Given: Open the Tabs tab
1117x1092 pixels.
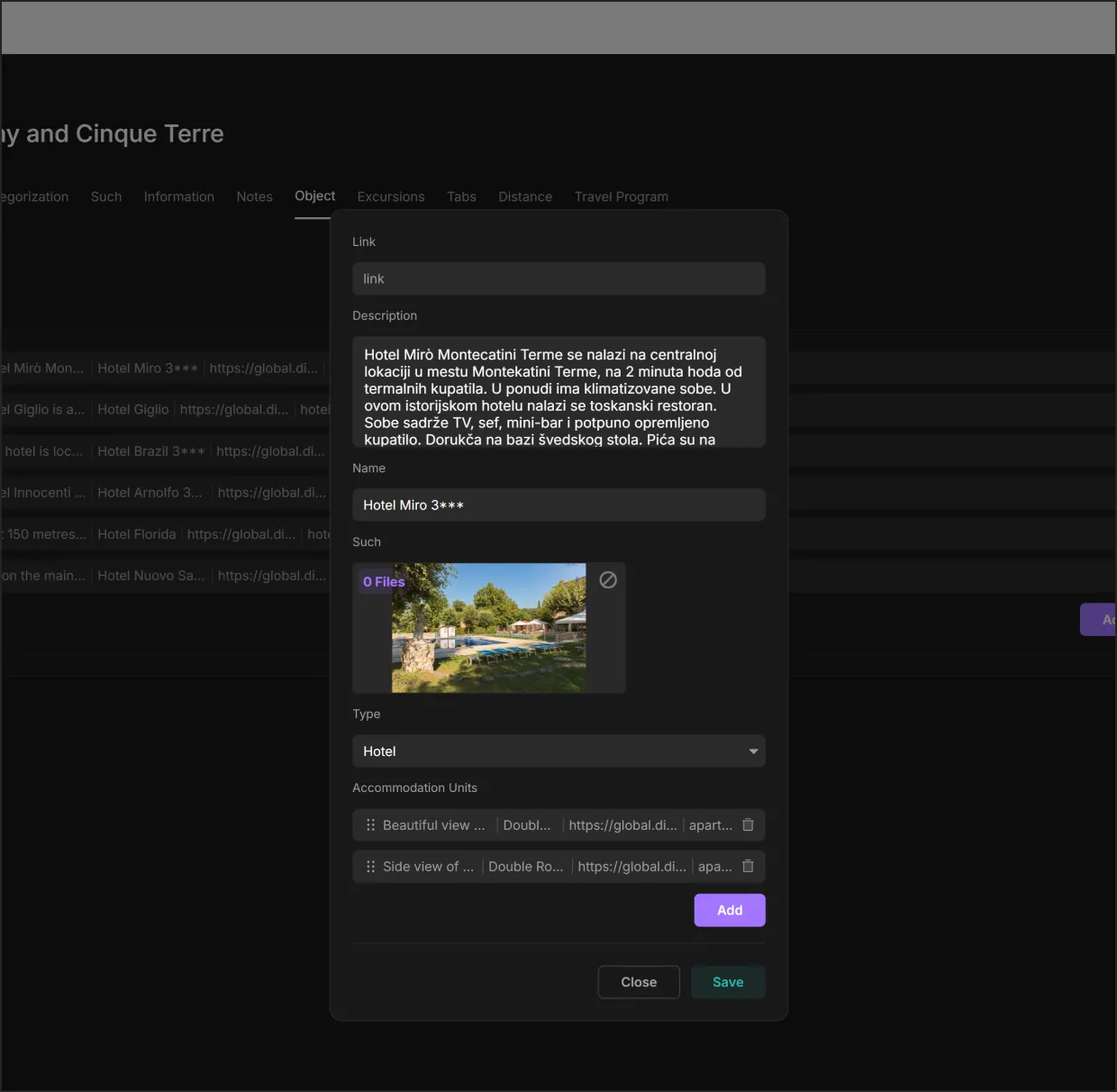Looking at the screenshot, I should (x=461, y=196).
